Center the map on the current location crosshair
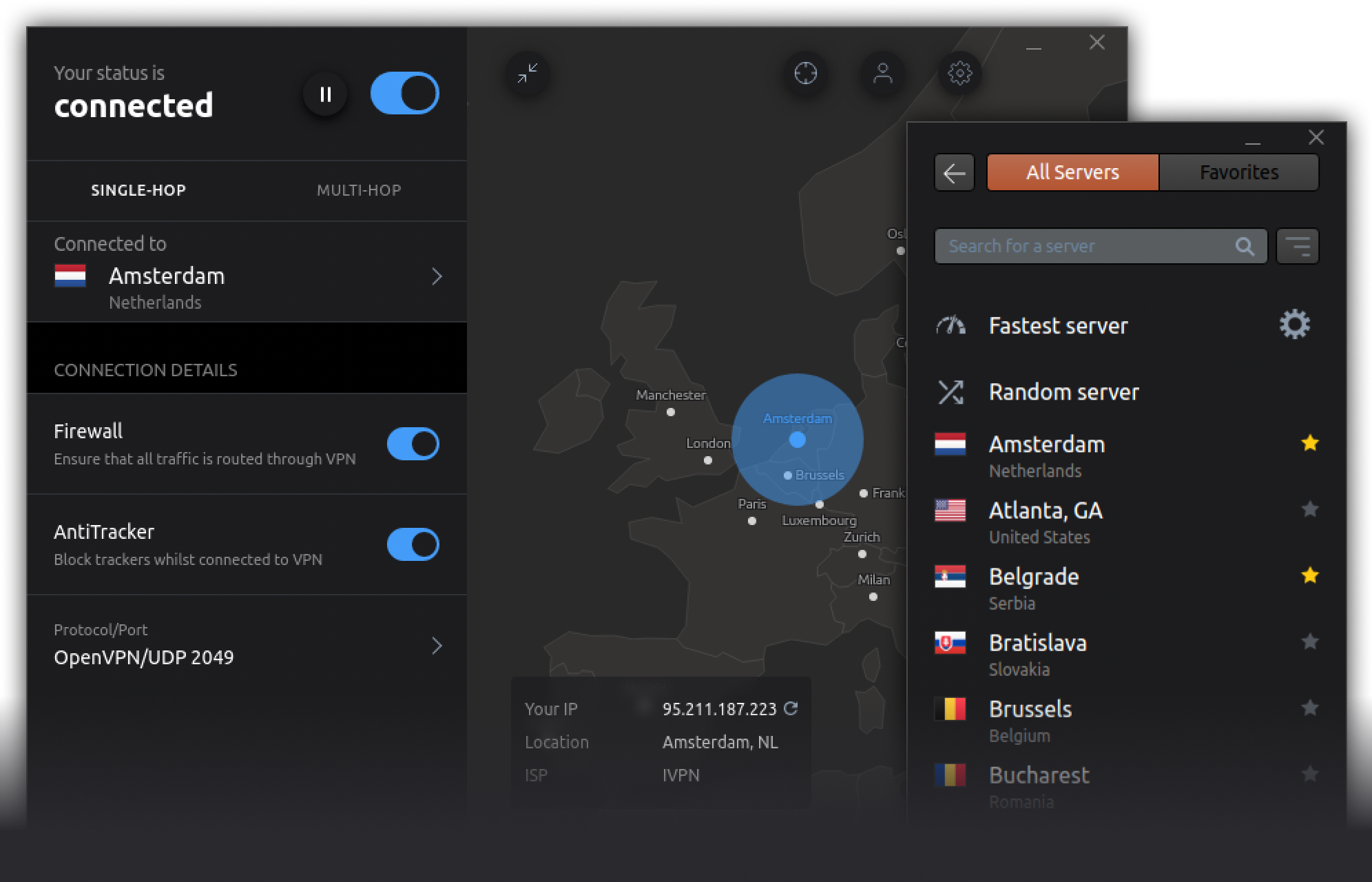Image resolution: width=1372 pixels, height=882 pixels. (805, 73)
